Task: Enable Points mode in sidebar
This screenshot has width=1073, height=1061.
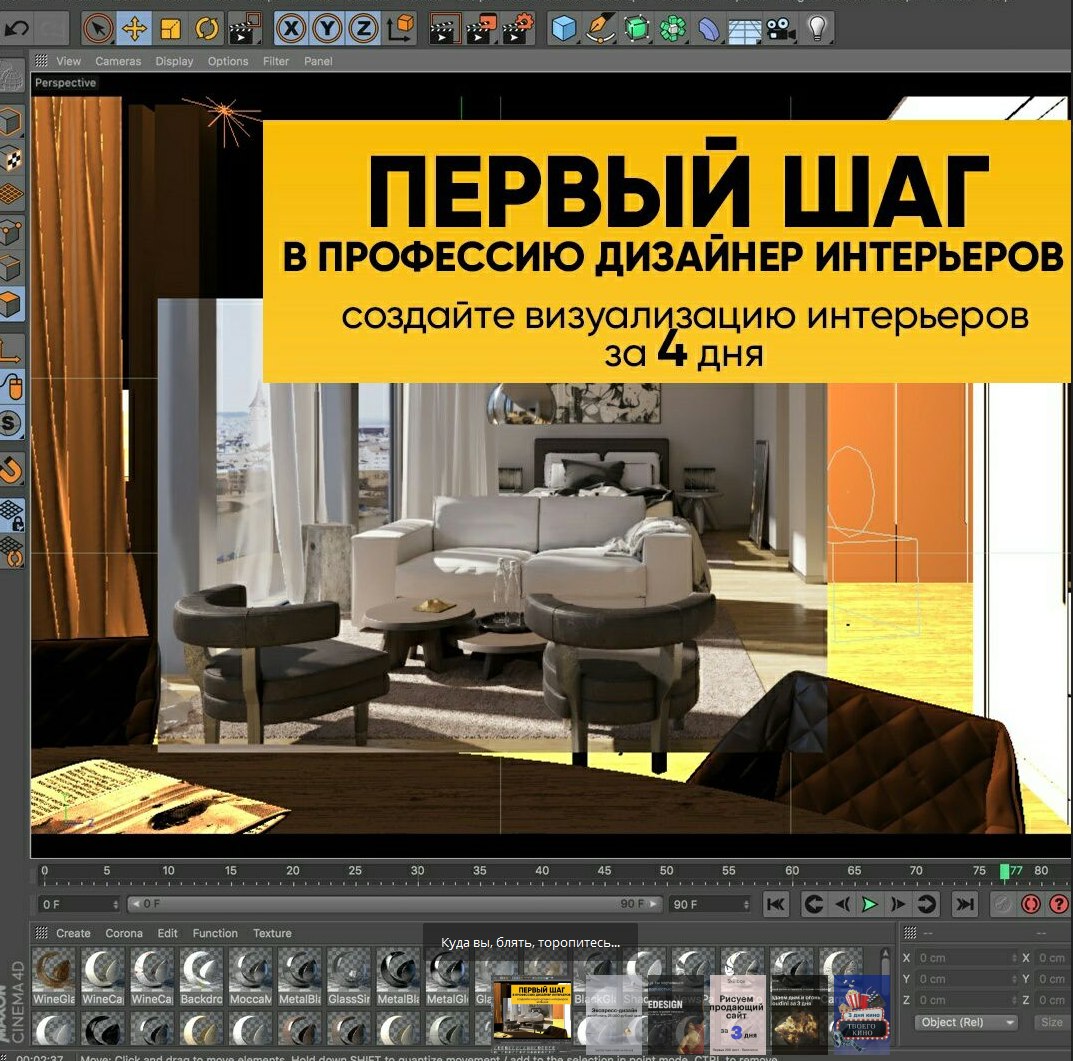Action: pyautogui.click(x=12, y=231)
